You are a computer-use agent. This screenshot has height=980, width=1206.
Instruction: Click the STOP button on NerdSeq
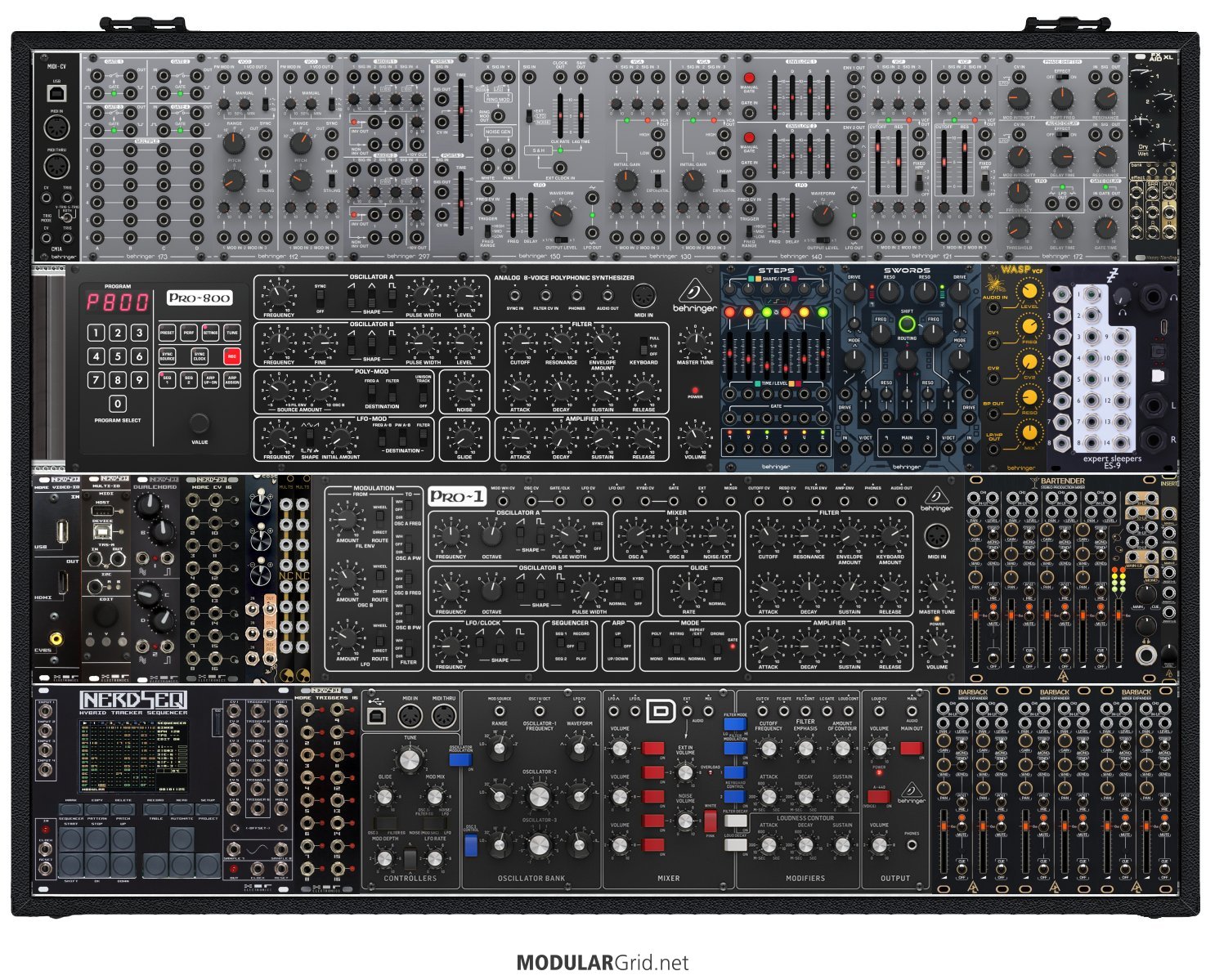pos(96,839)
